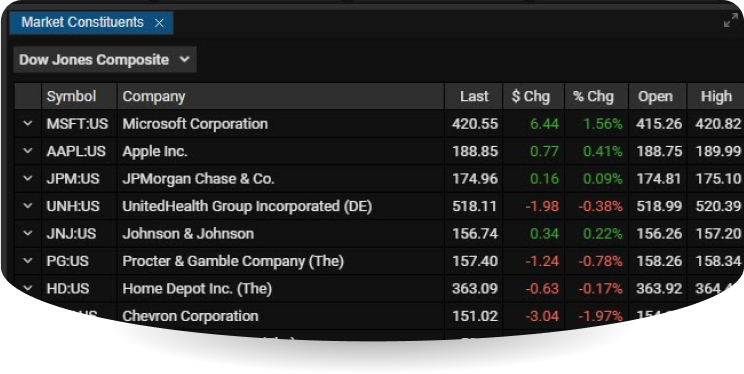
Task: Click the Apple Inc. company name
Action: pyautogui.click(x=155, y=151)
